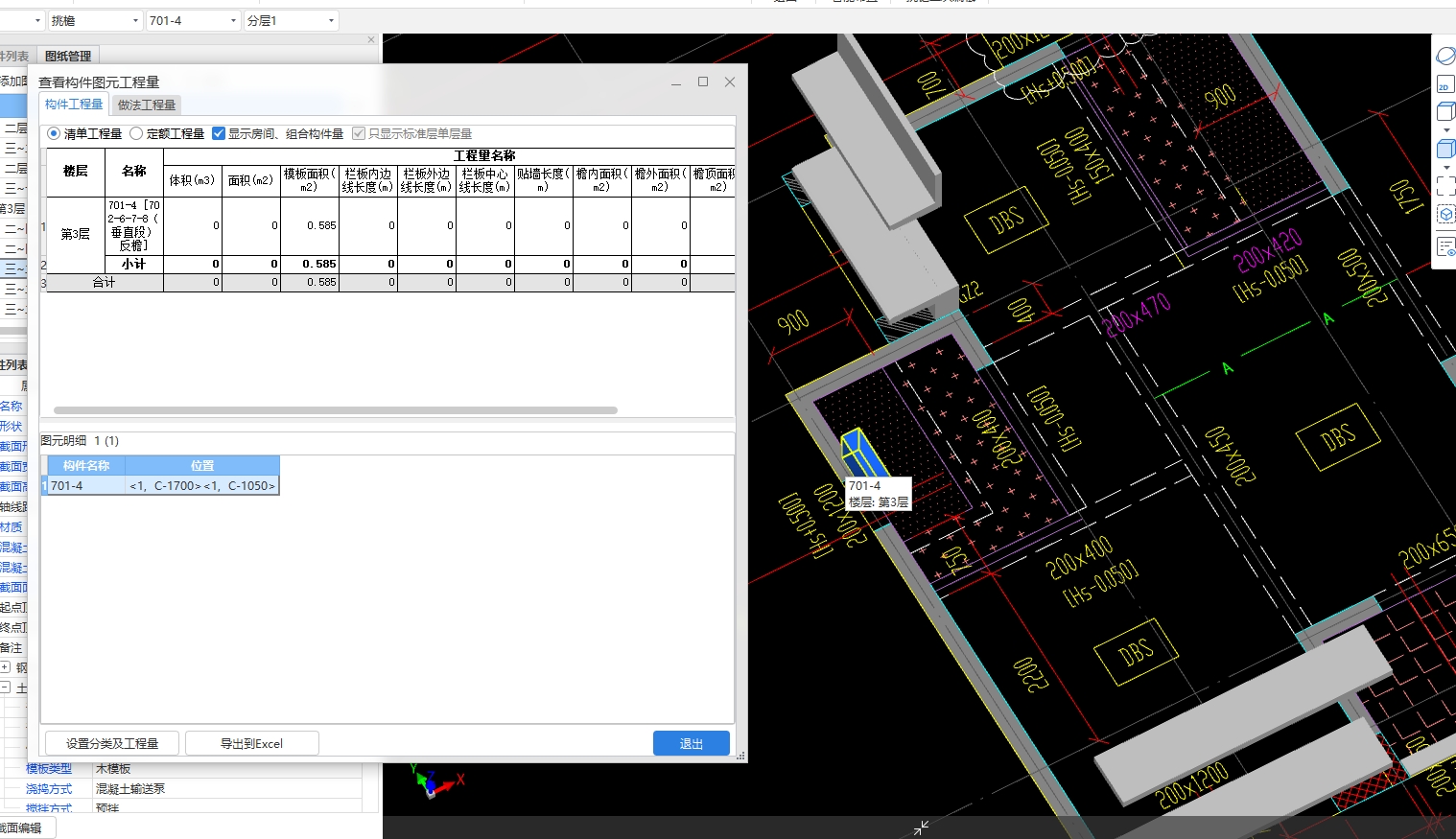
Task: Close the 查看构件图元工程量 dialog
Action: 730,82
